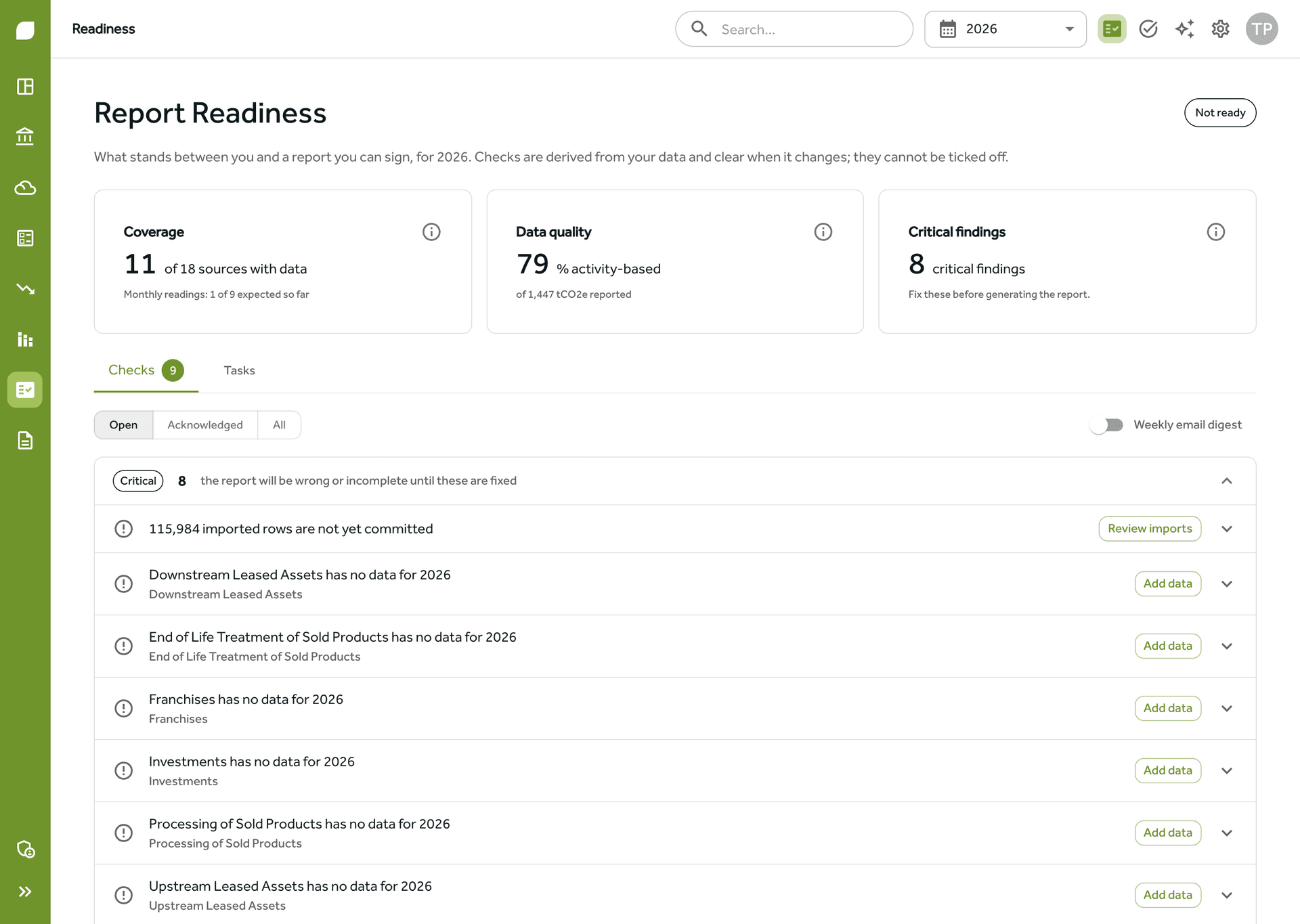1300x924 pixels.
Task: Open the 2026 year dropdown
Action: click(1005, 29)
